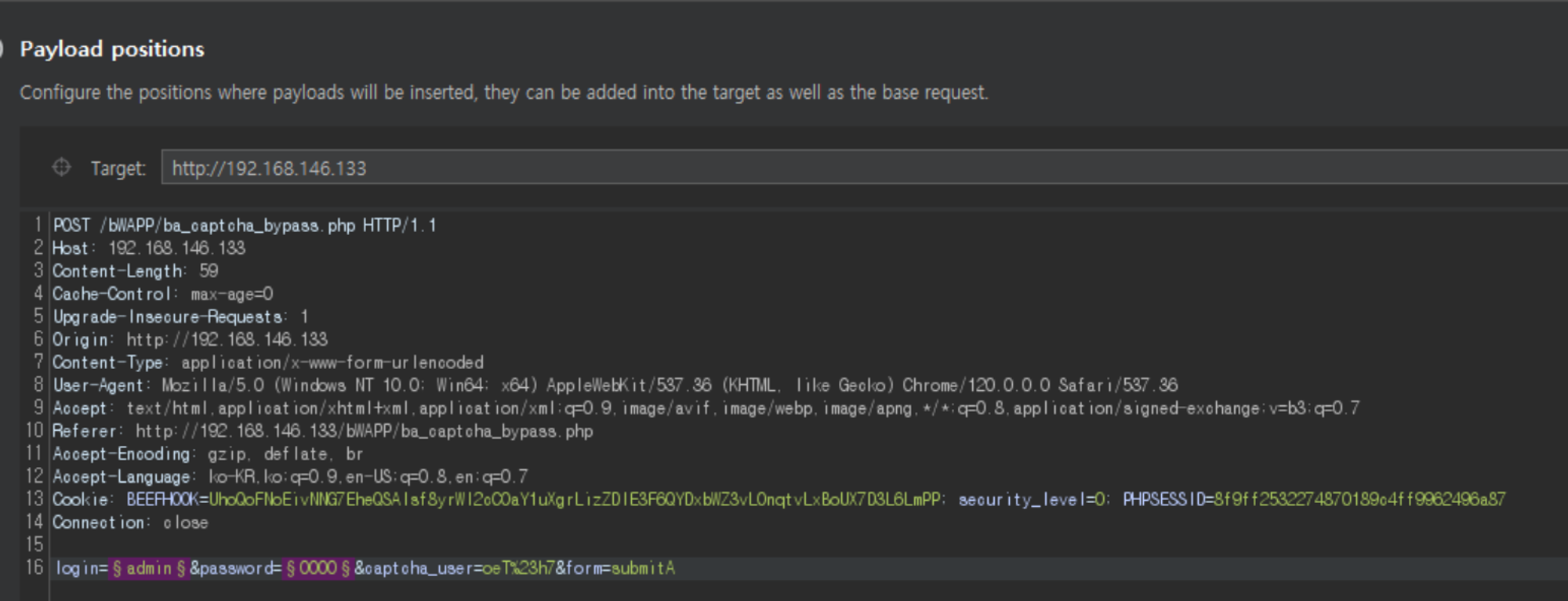Click the target crosshair icon beside Target
The image size is (1568, 601).
click(61, 168)
